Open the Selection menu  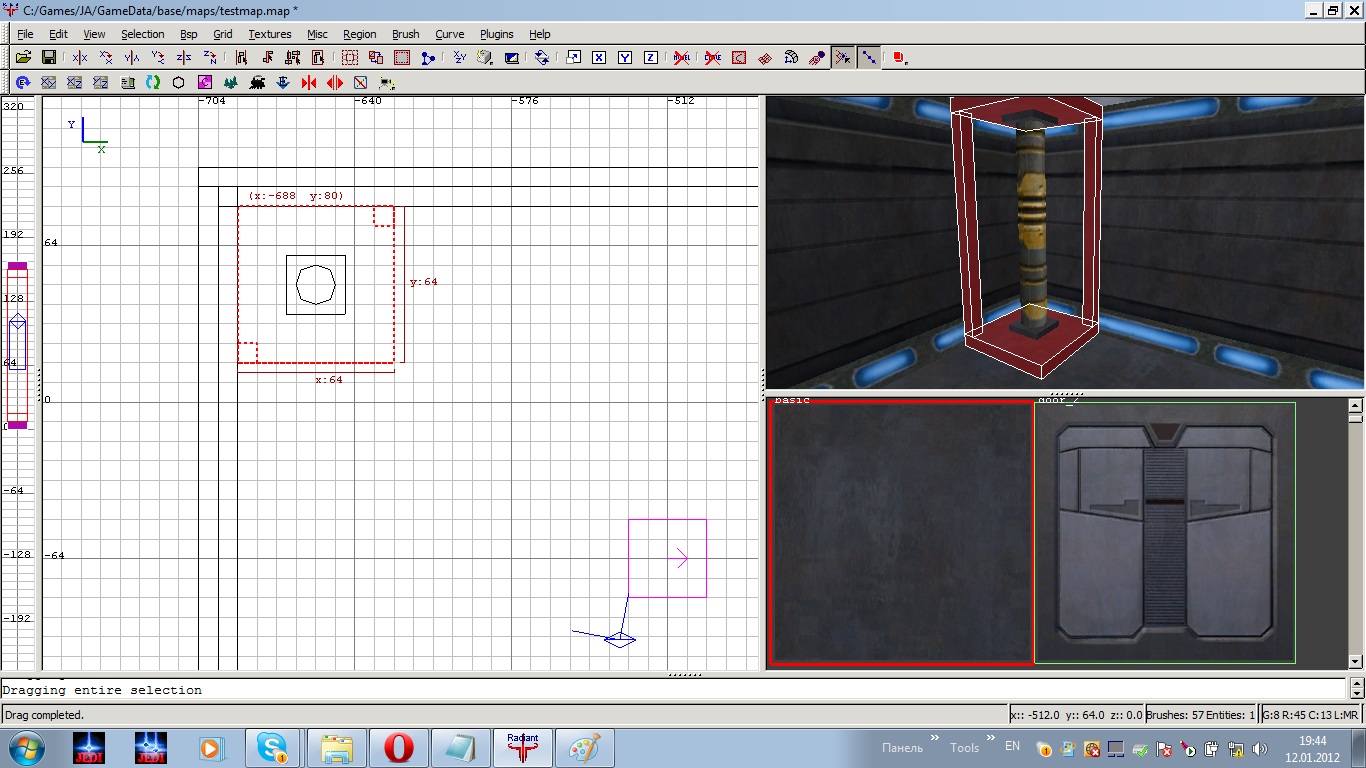142,34
